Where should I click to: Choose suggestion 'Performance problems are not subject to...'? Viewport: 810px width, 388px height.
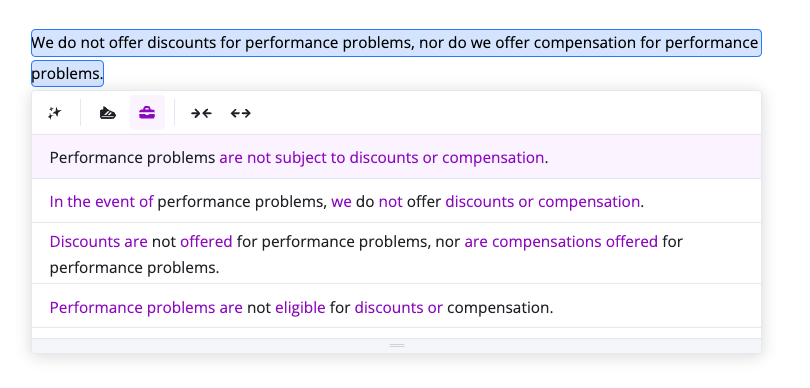(396, 157)
